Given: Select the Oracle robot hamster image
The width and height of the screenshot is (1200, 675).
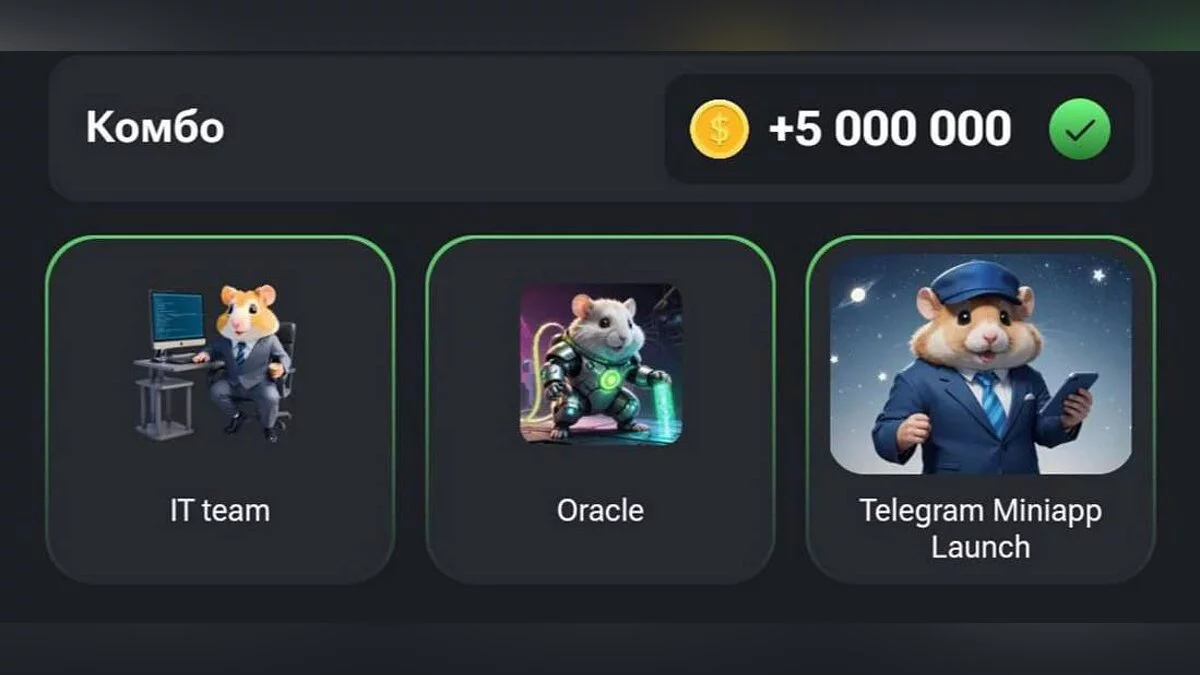Looking at the screenshot, I should (x=601, y=363).
